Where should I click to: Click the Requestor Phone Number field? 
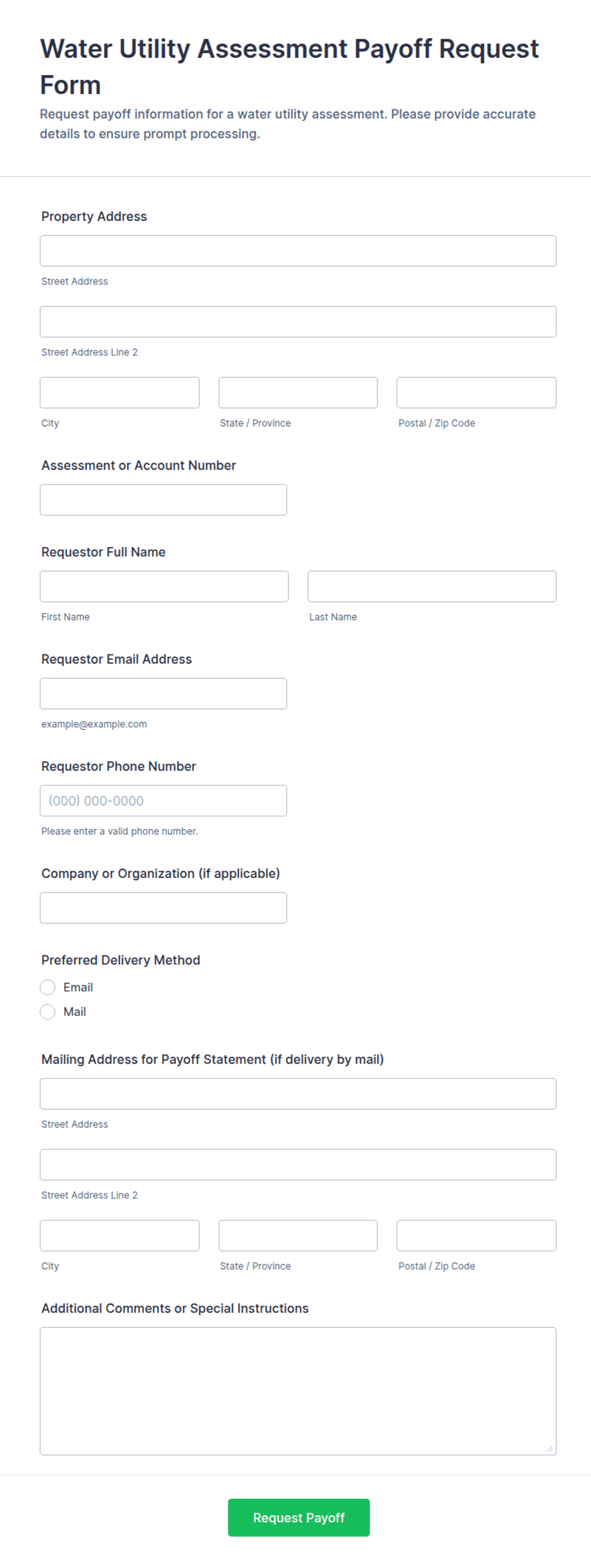(163, 801)
